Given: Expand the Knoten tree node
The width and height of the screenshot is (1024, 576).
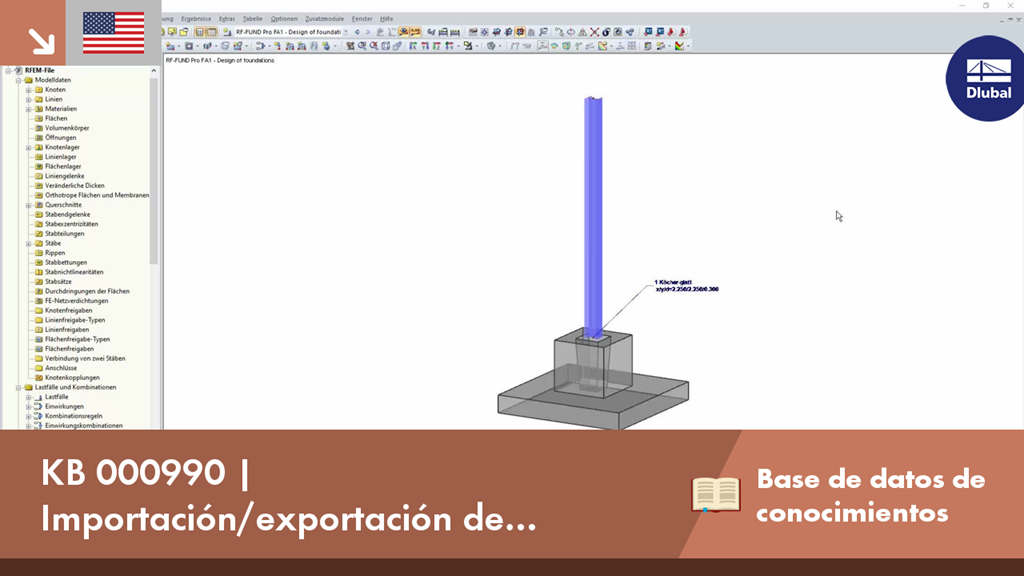Looking at the screenshot, I should pyautogui.click(x=29, y=89).
